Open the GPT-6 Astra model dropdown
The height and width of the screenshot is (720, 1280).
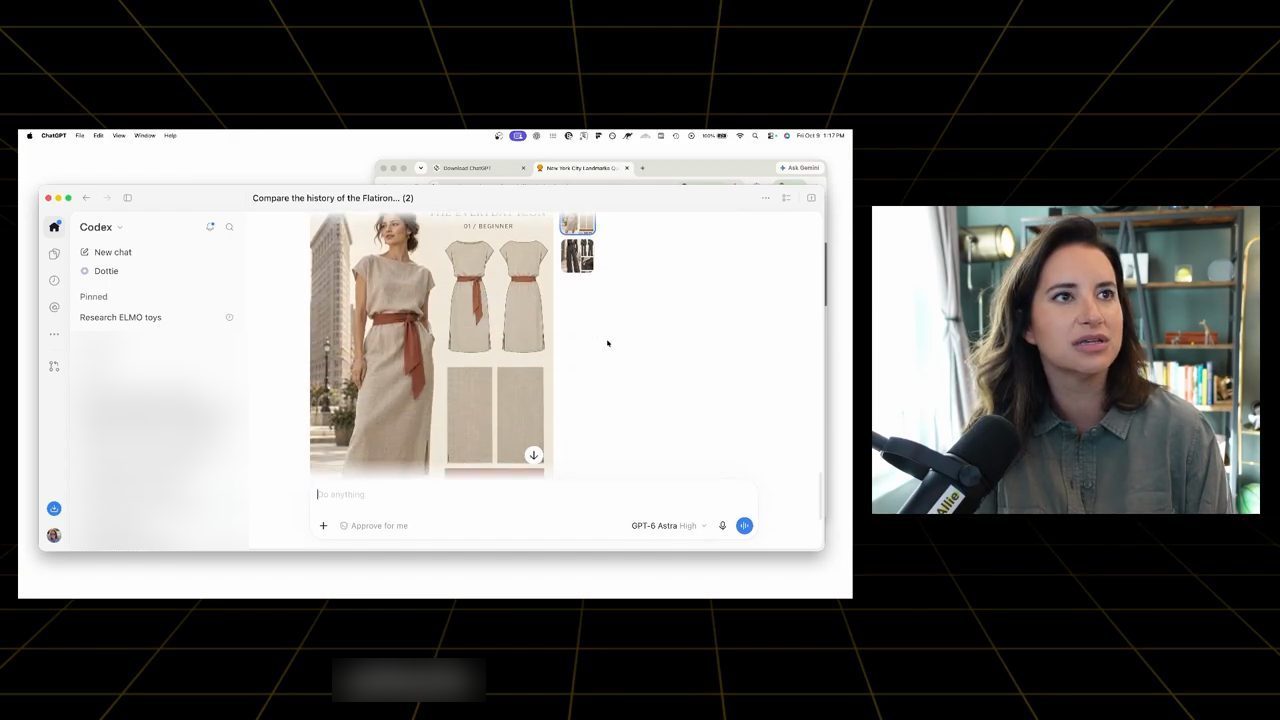[x=668, y=525]
